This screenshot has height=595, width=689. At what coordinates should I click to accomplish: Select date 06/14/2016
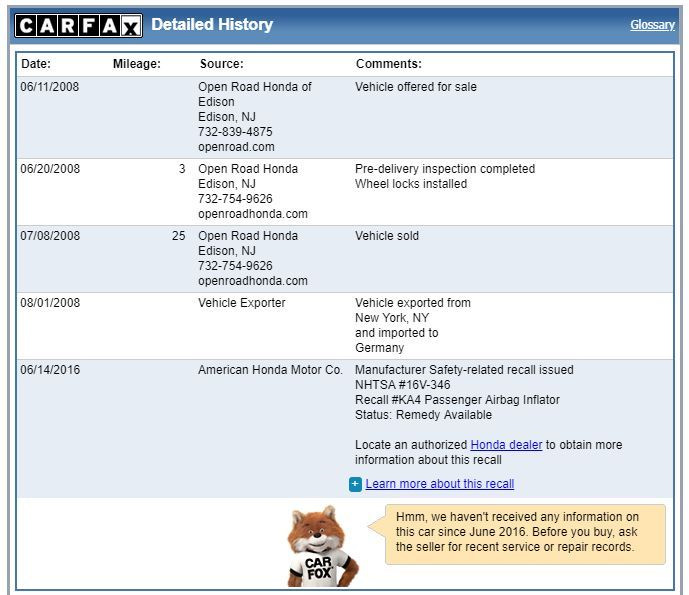[50, 370]
